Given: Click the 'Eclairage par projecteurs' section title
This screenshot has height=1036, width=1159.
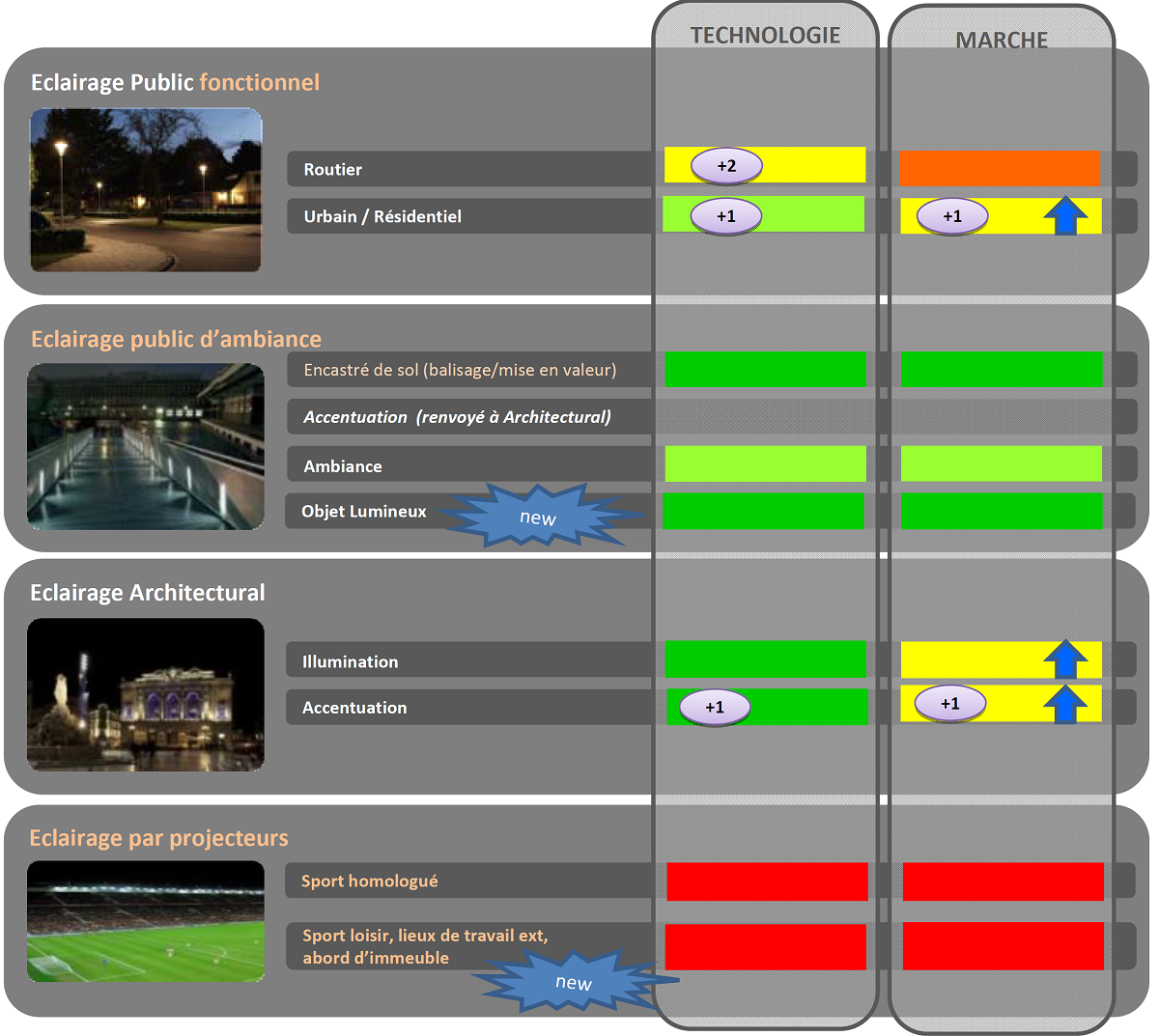Looking at the screenshot, I should (x=158, y=837).
